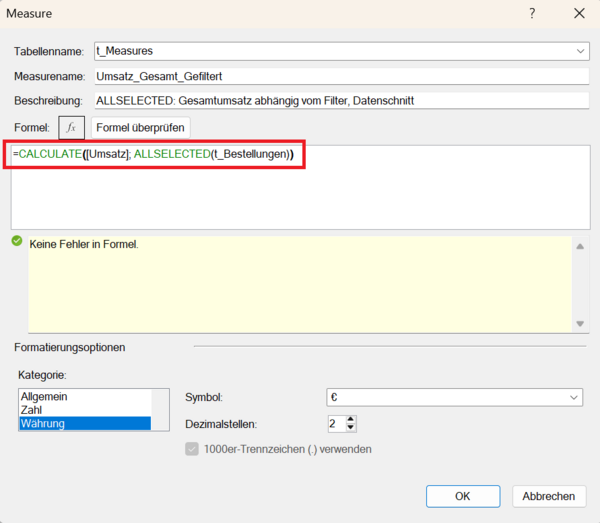Click the green formula check status icon
The width and height of the screenshot is (600, 523).
click(17, 241)
